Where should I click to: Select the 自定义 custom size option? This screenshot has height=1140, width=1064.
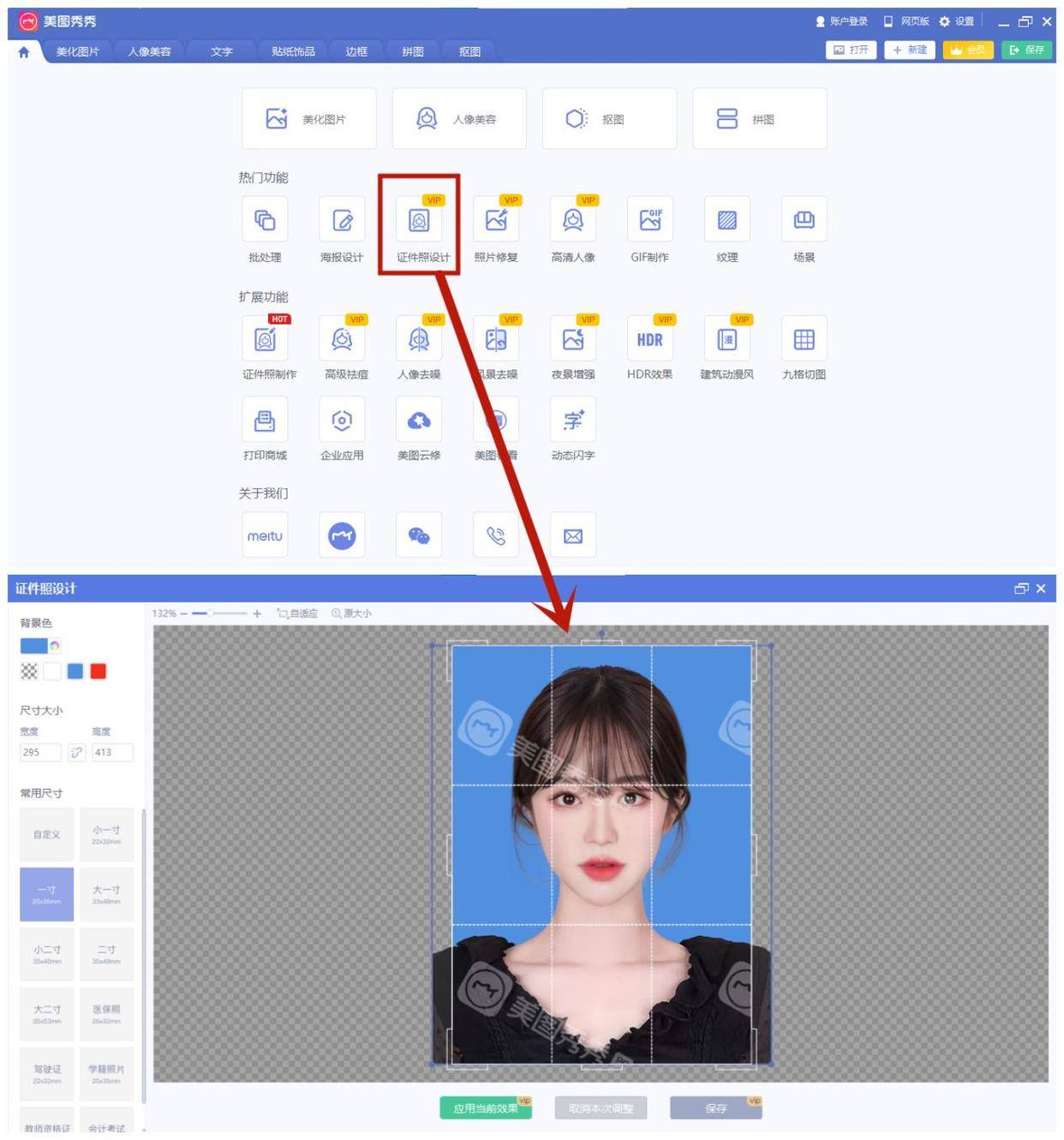coord(47,834)
